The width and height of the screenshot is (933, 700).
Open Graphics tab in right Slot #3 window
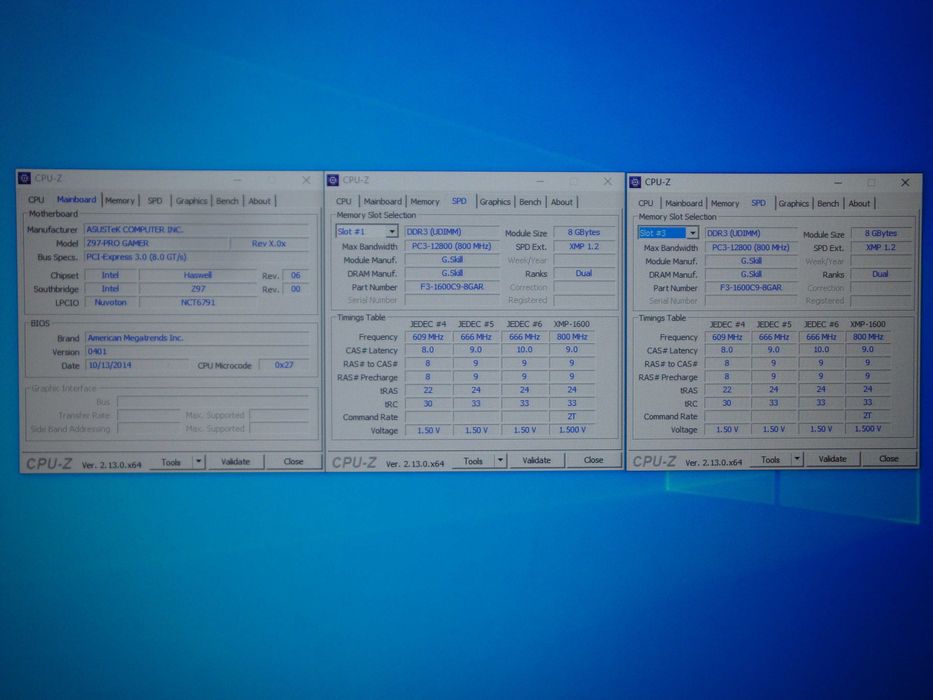(x=794, y=204)
